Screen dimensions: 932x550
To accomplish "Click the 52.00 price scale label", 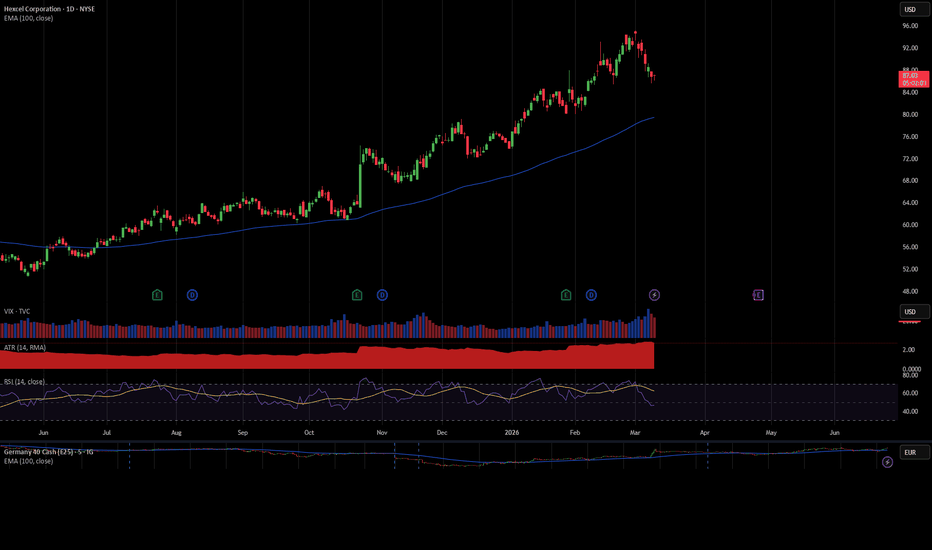I will [x=910, y=269].
